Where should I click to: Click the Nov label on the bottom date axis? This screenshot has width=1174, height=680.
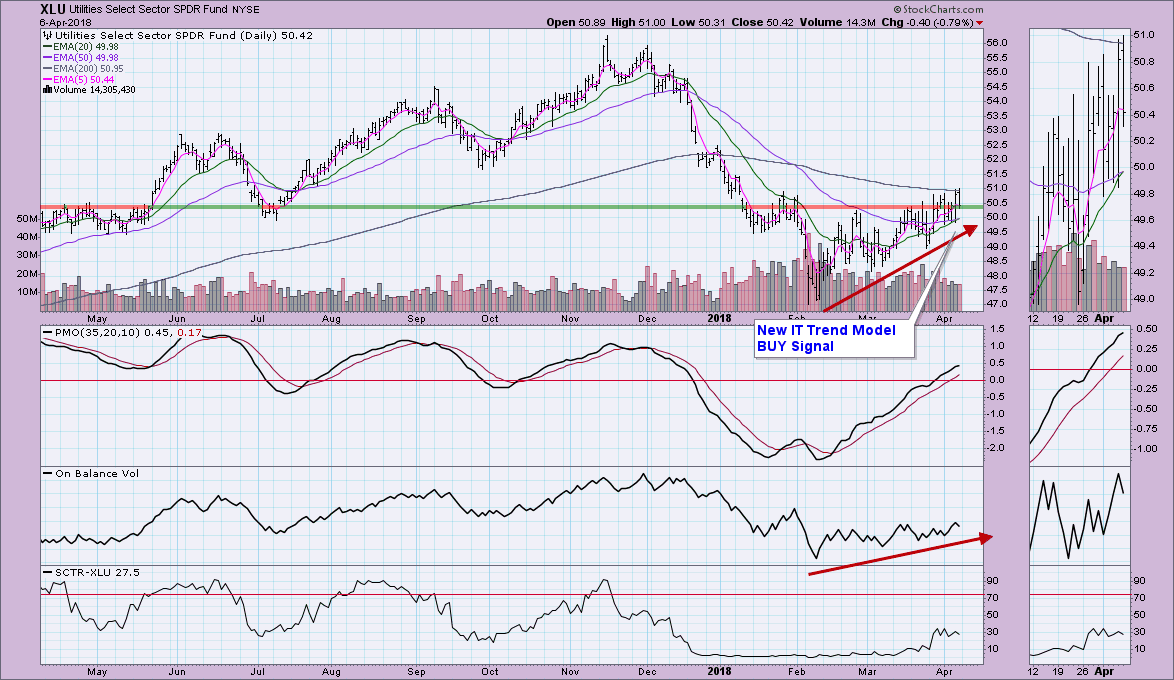pos(571,672)
